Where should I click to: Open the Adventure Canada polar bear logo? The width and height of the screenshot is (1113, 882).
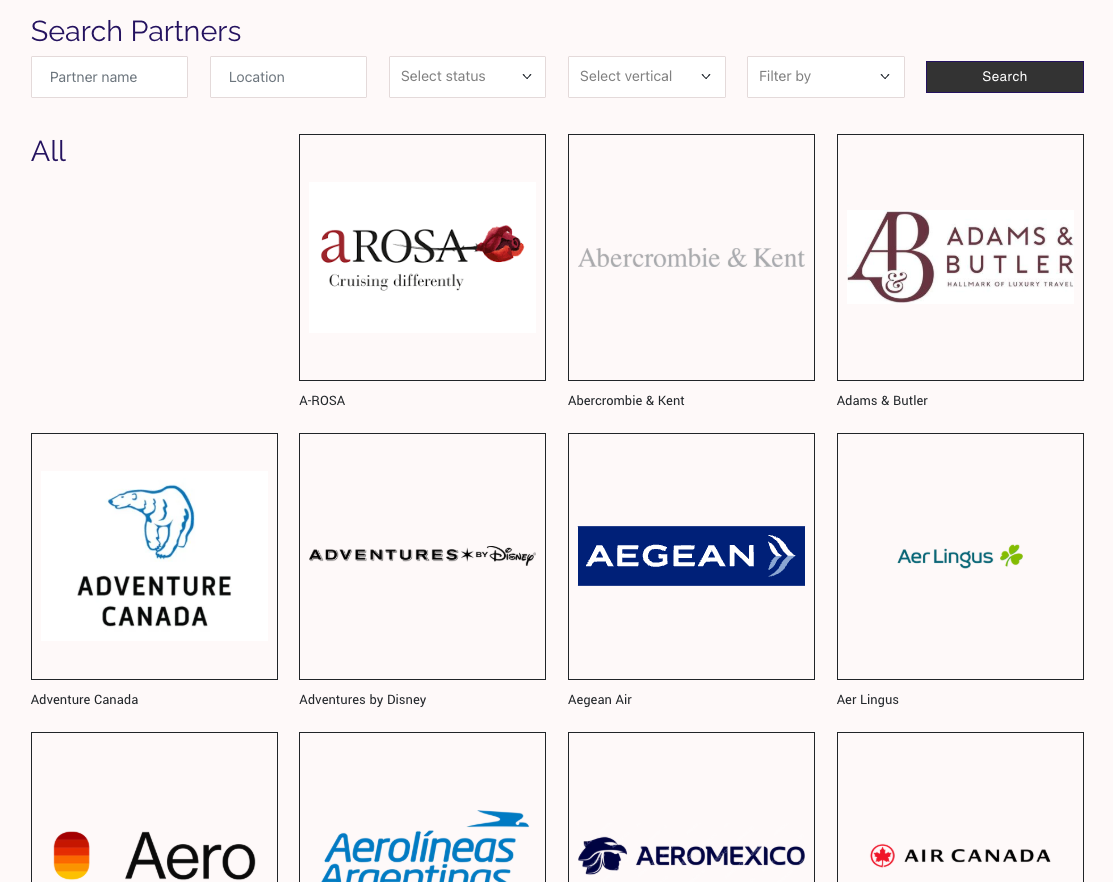click(154, 556)
